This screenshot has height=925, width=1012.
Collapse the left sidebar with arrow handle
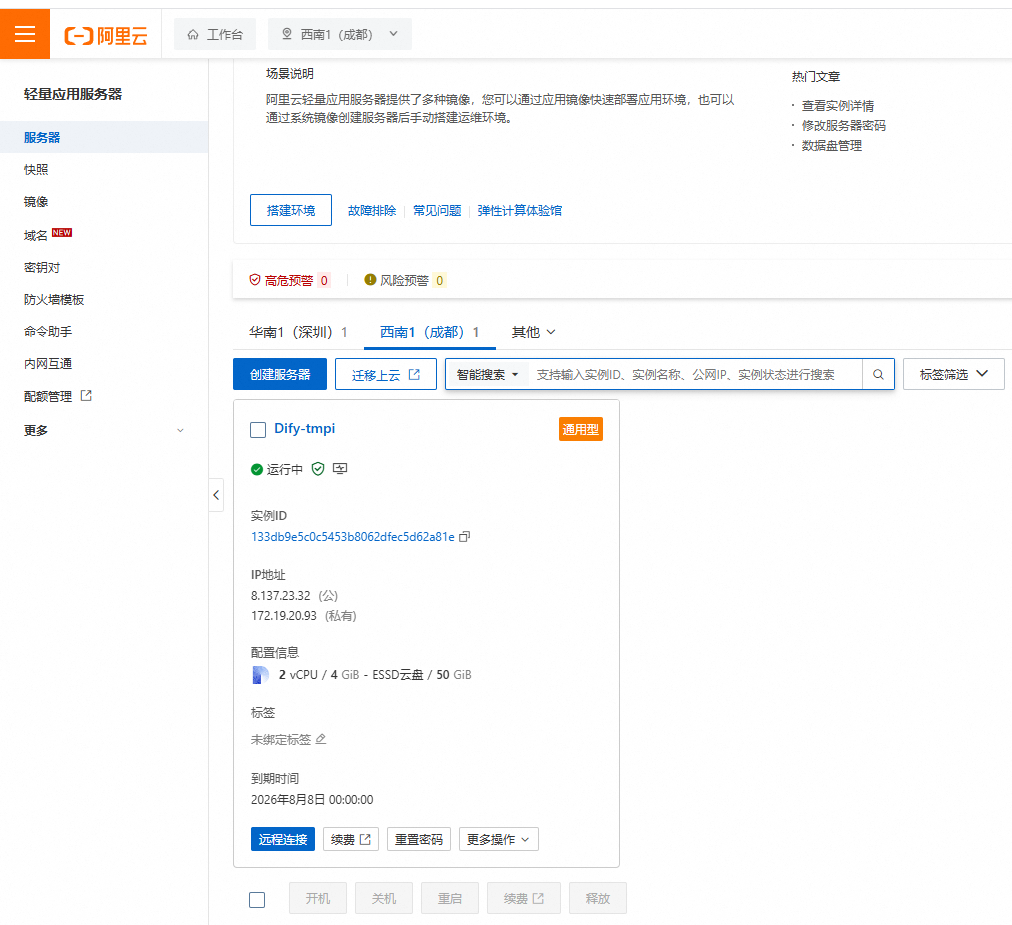[x=216, y=495]
